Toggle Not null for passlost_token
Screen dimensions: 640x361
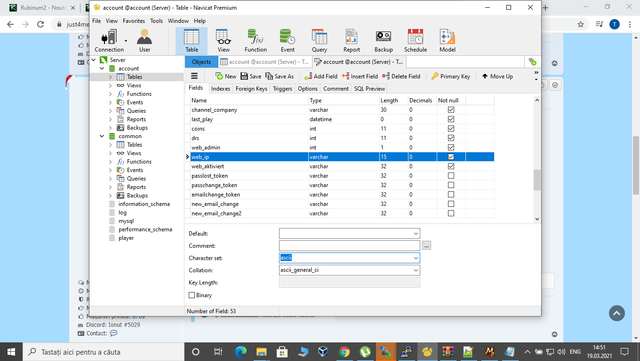pyautogui.click(x=451, y=176)
